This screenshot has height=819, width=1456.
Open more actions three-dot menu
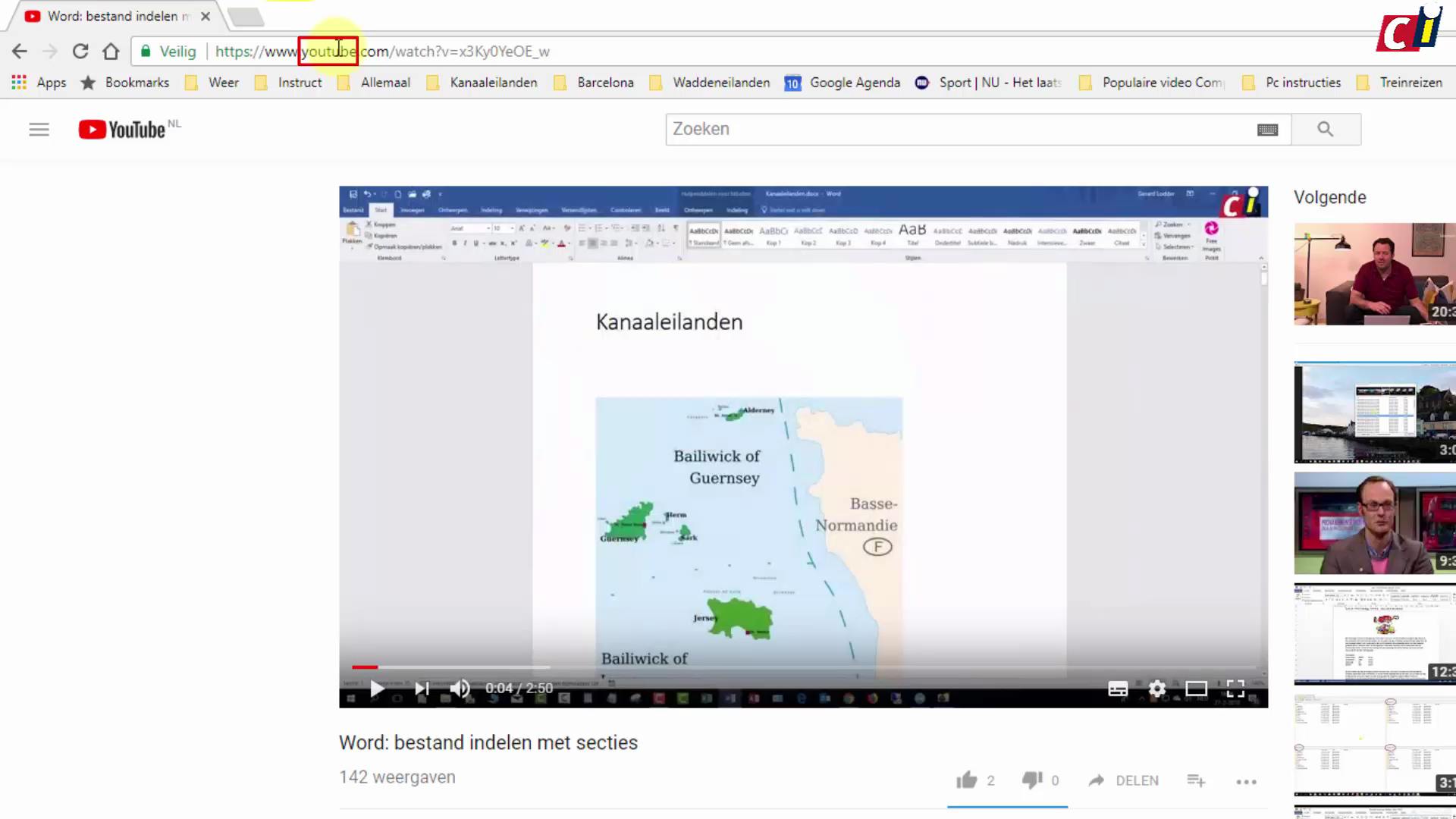(x=1247, y=781)
